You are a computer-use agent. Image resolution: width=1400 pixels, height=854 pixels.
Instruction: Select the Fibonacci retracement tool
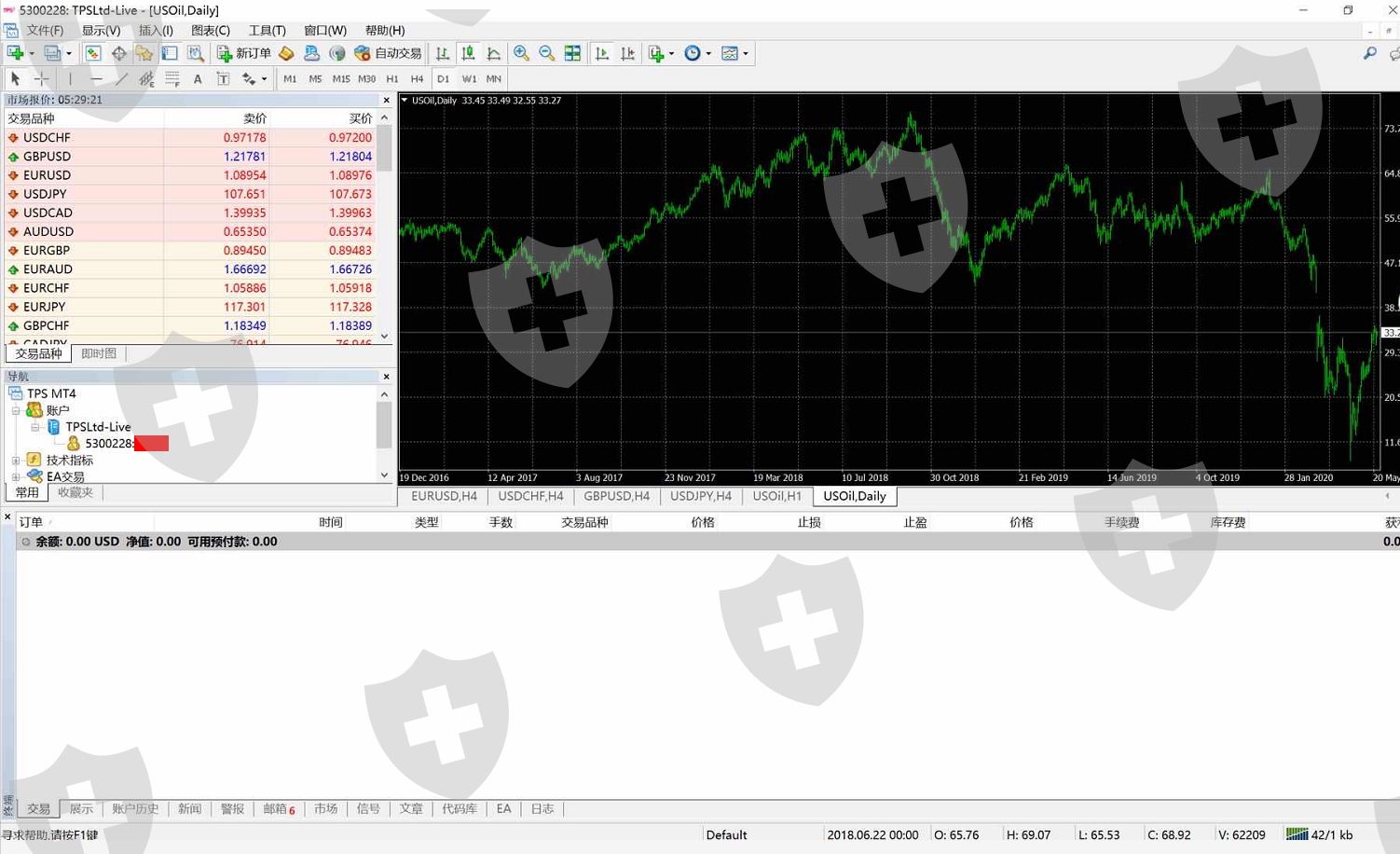point(172,79)
